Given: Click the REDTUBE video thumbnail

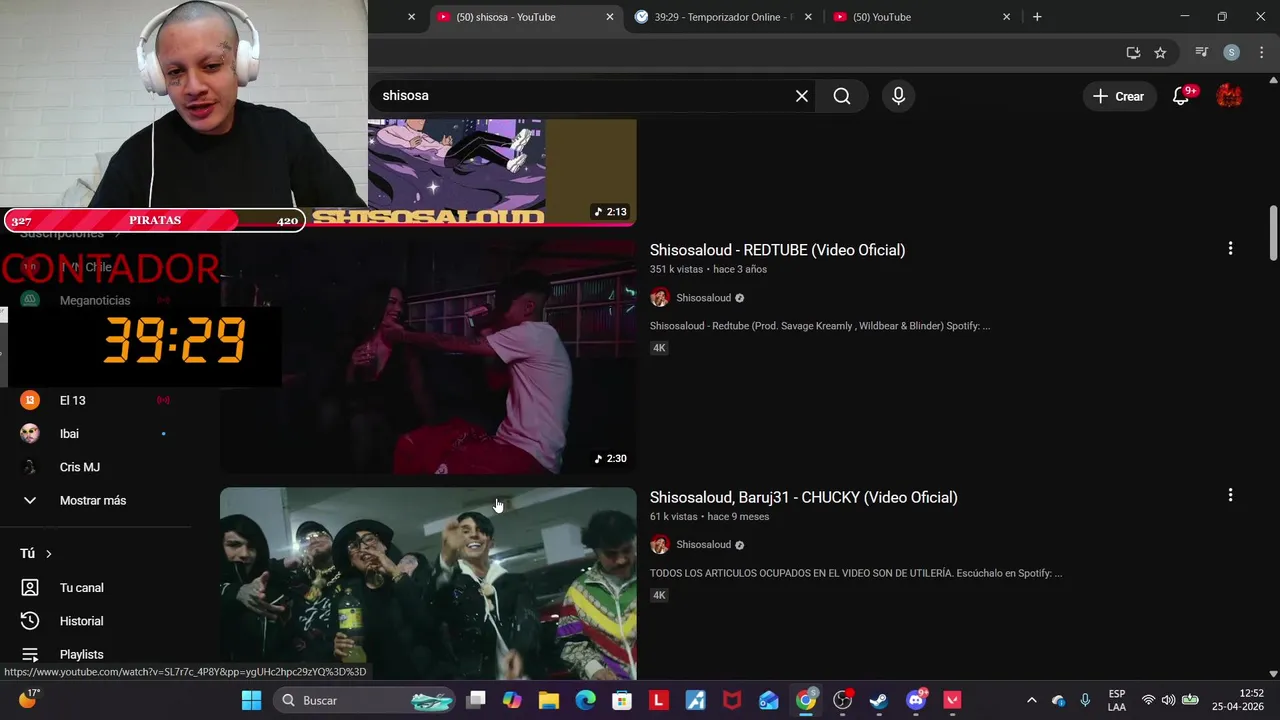Looking at the screenshot, I should point(428,357).
